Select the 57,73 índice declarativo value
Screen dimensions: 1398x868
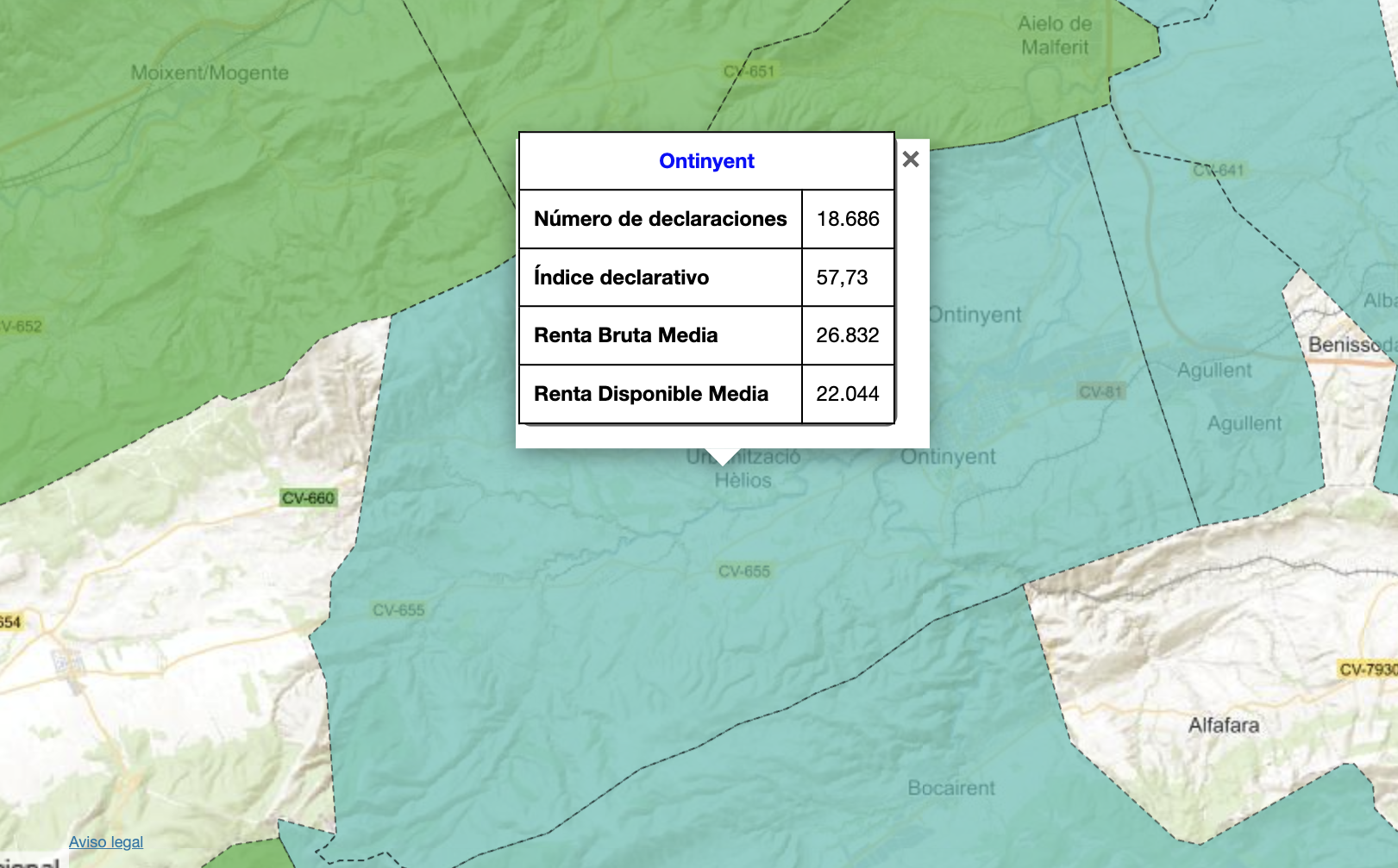click(x=842, y=278)
